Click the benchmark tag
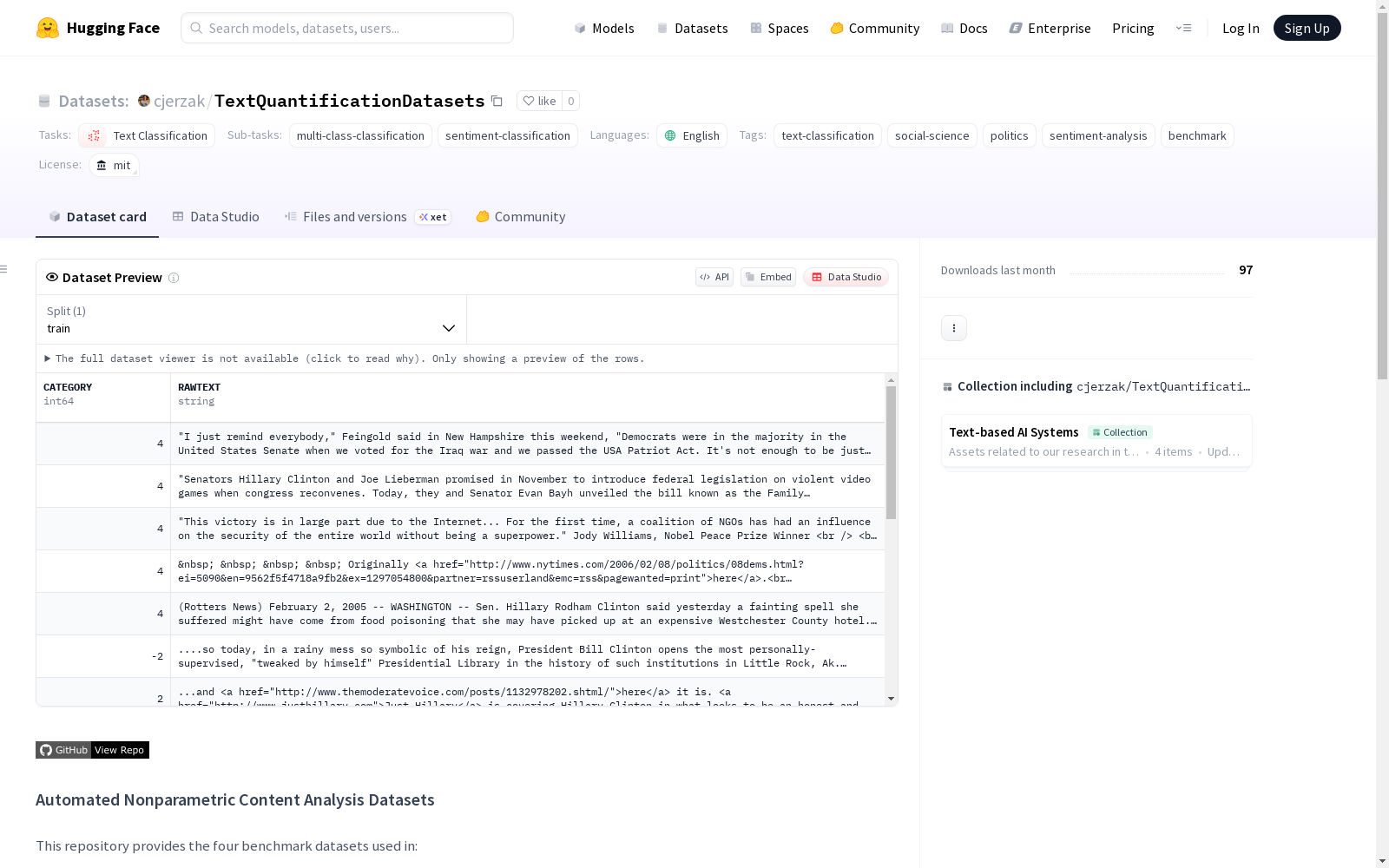The image size is (1389, 868). click(1197, 135)
